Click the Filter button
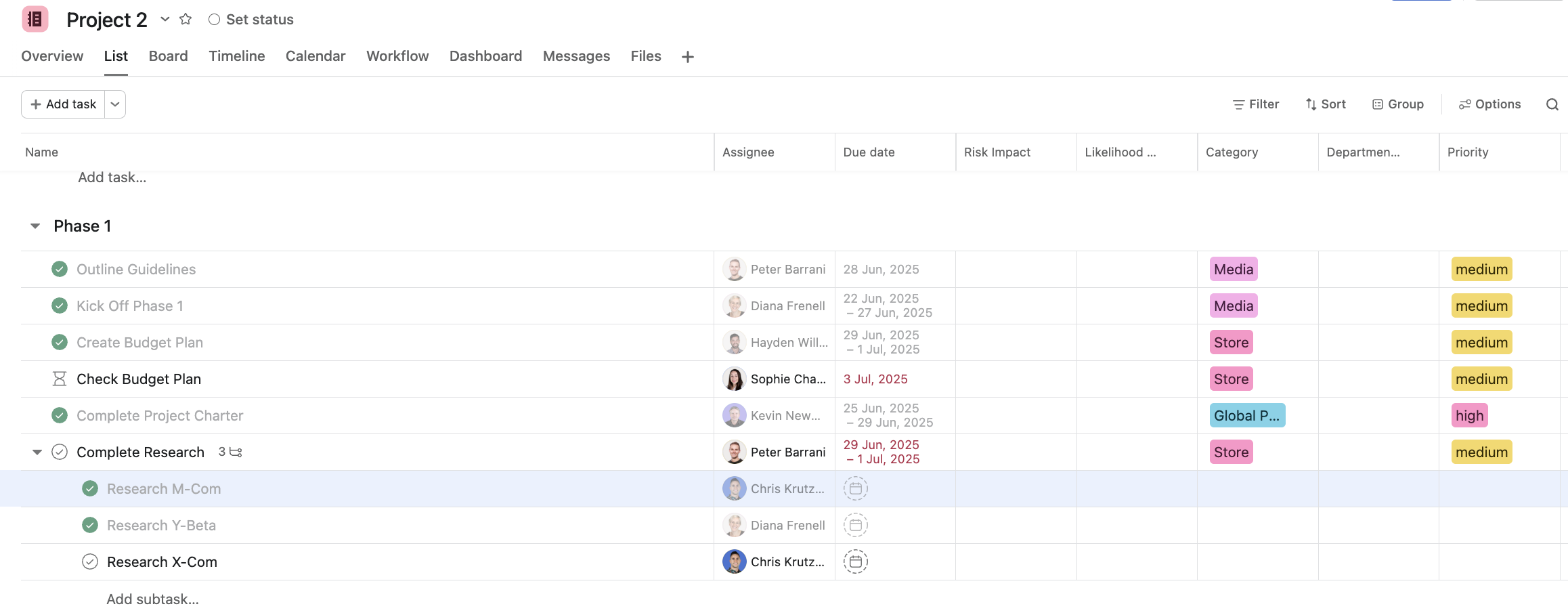This screenshot has height=615, width=1568. click(x=1256, y=104)
